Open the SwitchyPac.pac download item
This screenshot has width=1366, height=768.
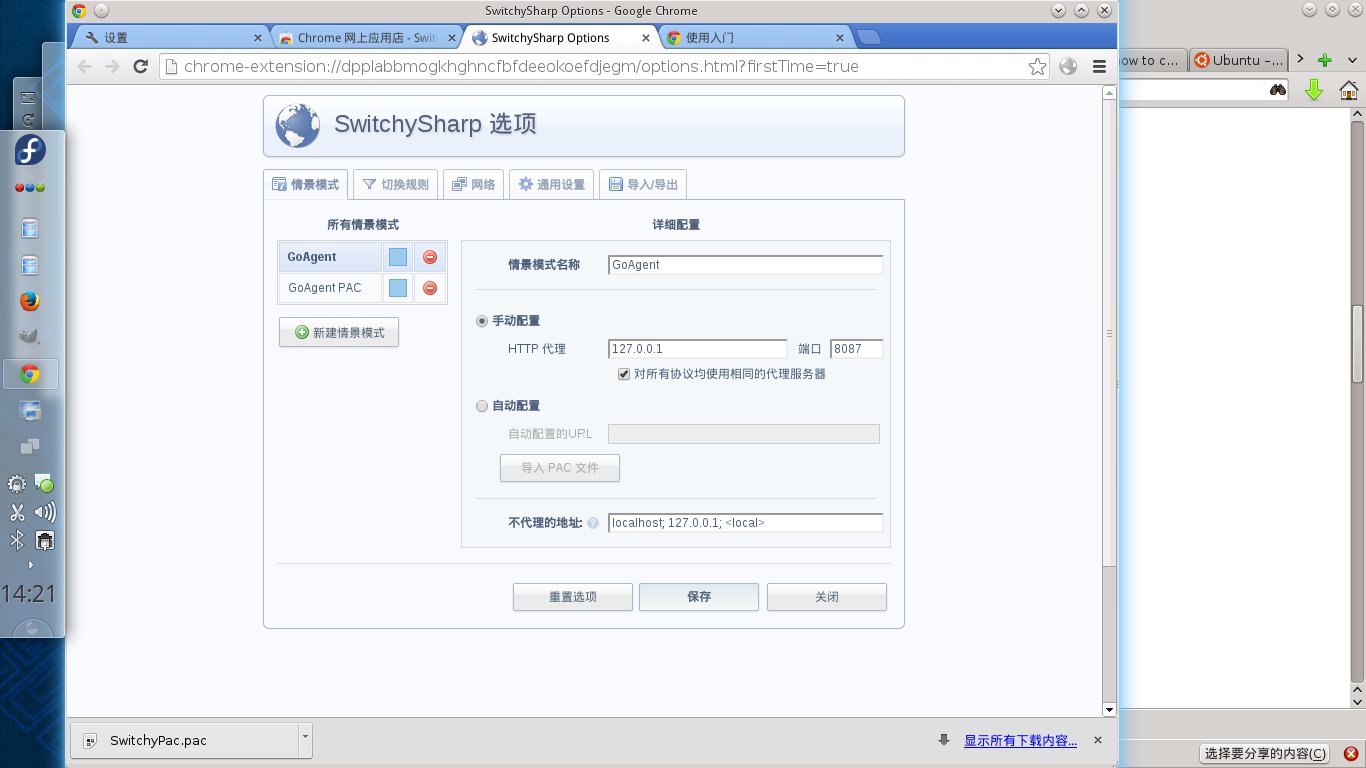click(x=185, y=741)
